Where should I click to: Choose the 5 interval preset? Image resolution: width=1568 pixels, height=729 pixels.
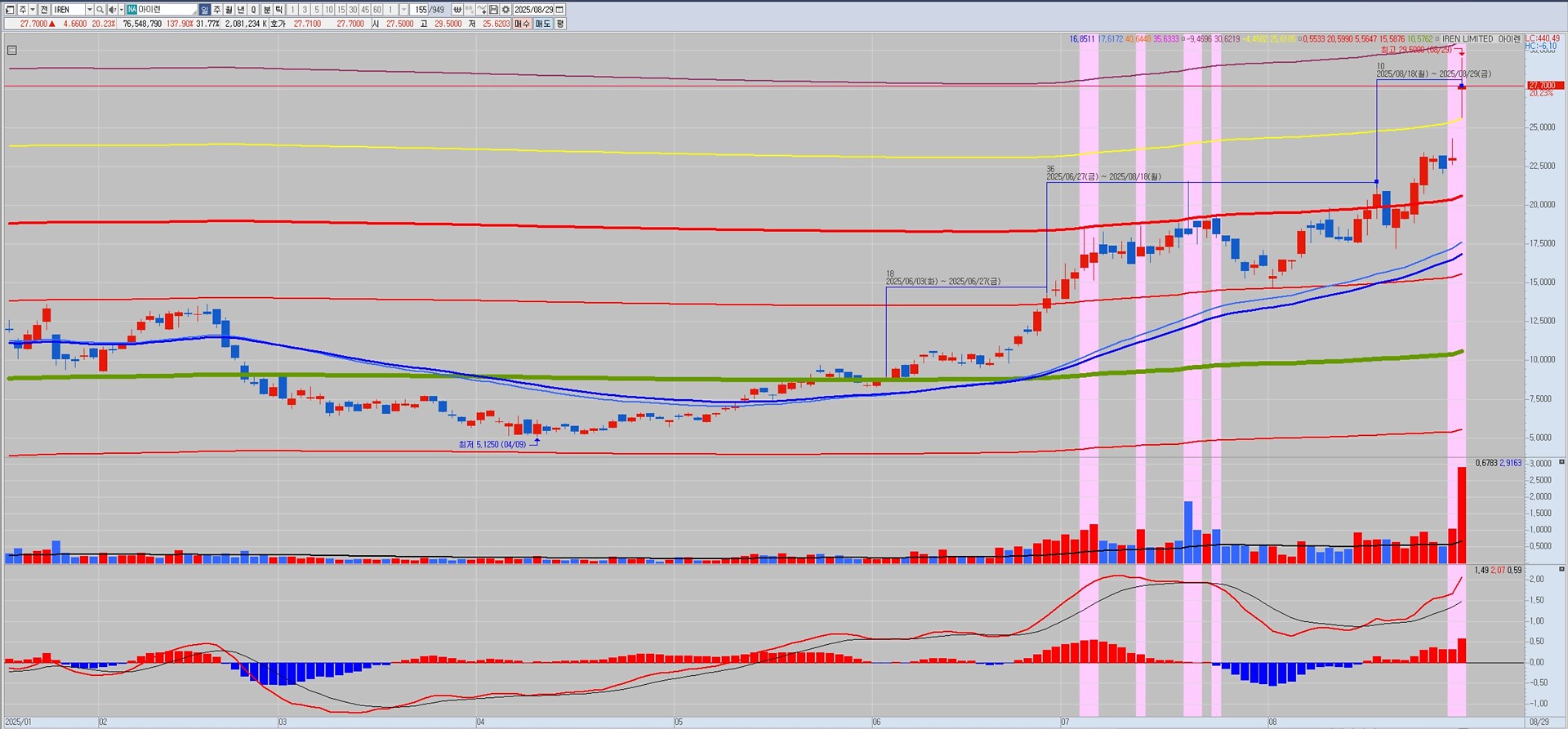click(x=317, y=10)
